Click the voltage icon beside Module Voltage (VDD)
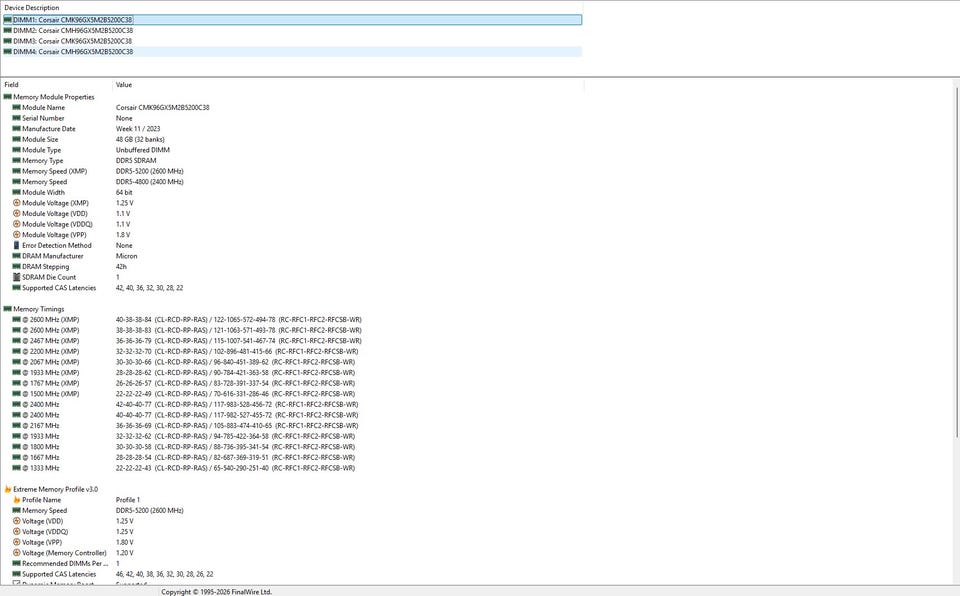The width and height of the screenshot is (960, 596). pyautogui.click(x=17, y=214)
